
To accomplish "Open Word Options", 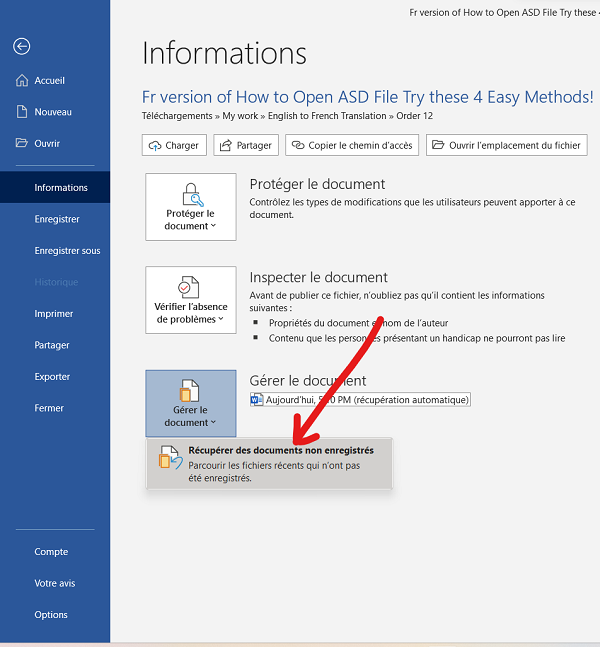I will 55,615.
